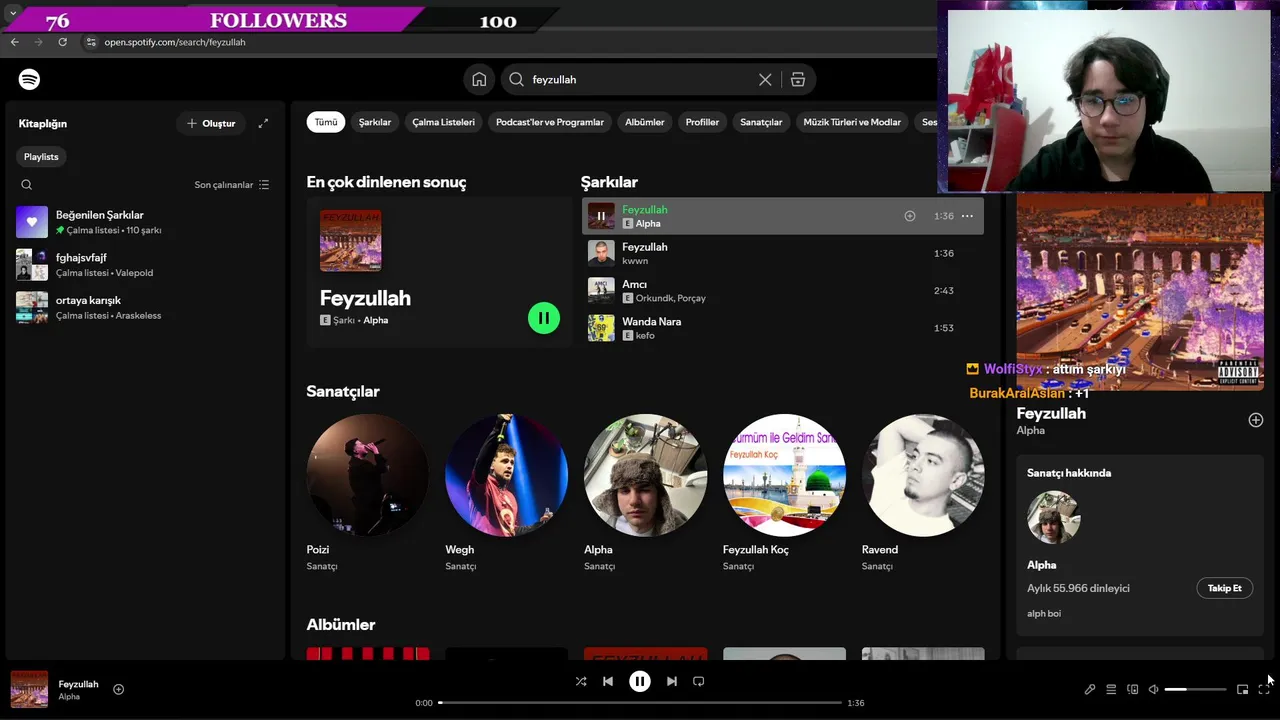Adjust the volume slider
Screen dimensions: 1280x720
tap(1195, 689)
